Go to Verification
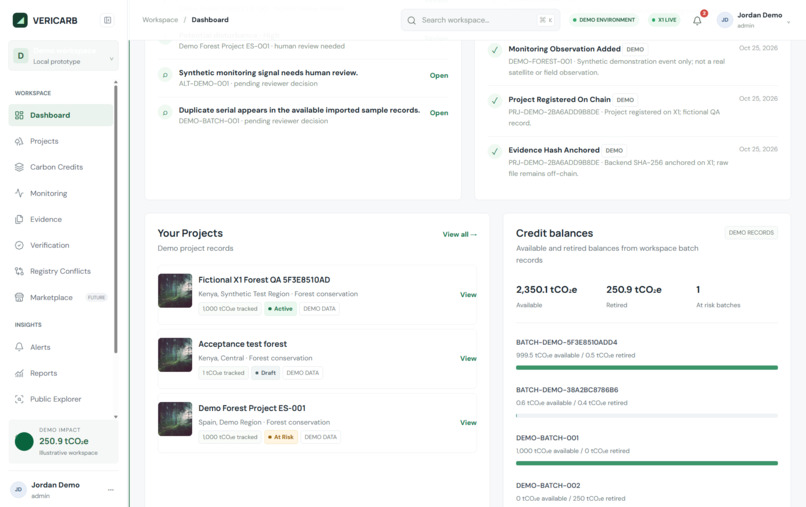The width and height of the screenshot is (806, 507). [61, 245]
